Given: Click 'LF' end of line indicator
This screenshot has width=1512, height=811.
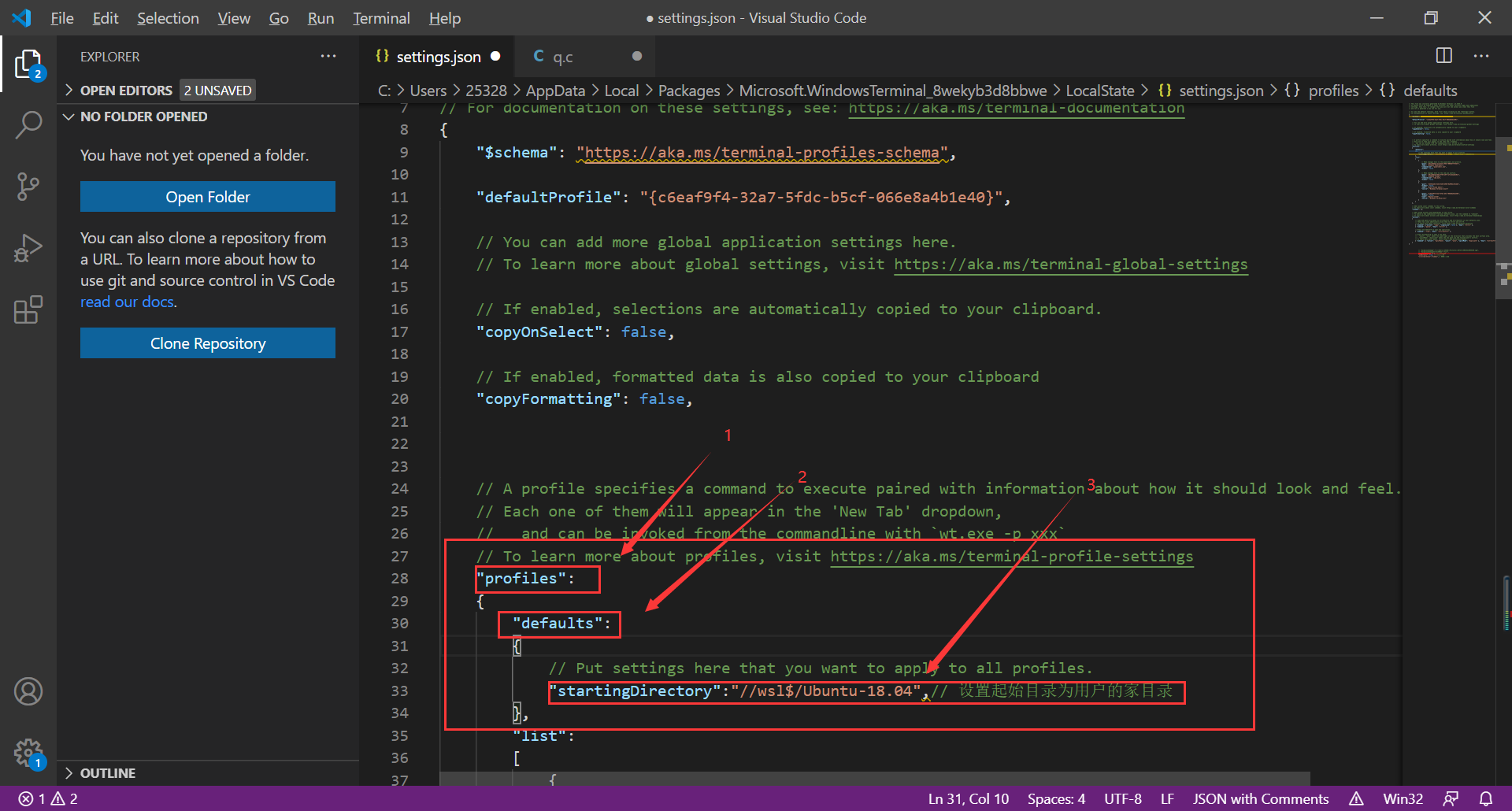Looking at the screenshot, I should 1167,798.
